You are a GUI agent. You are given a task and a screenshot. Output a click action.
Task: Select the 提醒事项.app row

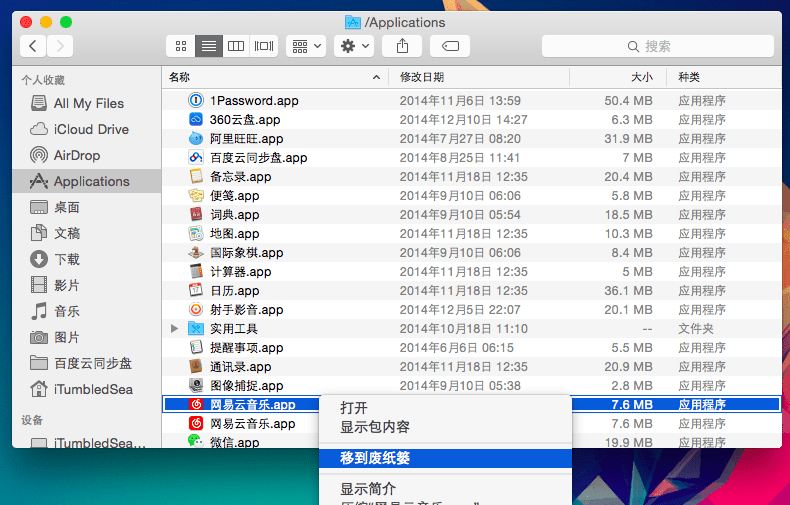coord(472,348)
